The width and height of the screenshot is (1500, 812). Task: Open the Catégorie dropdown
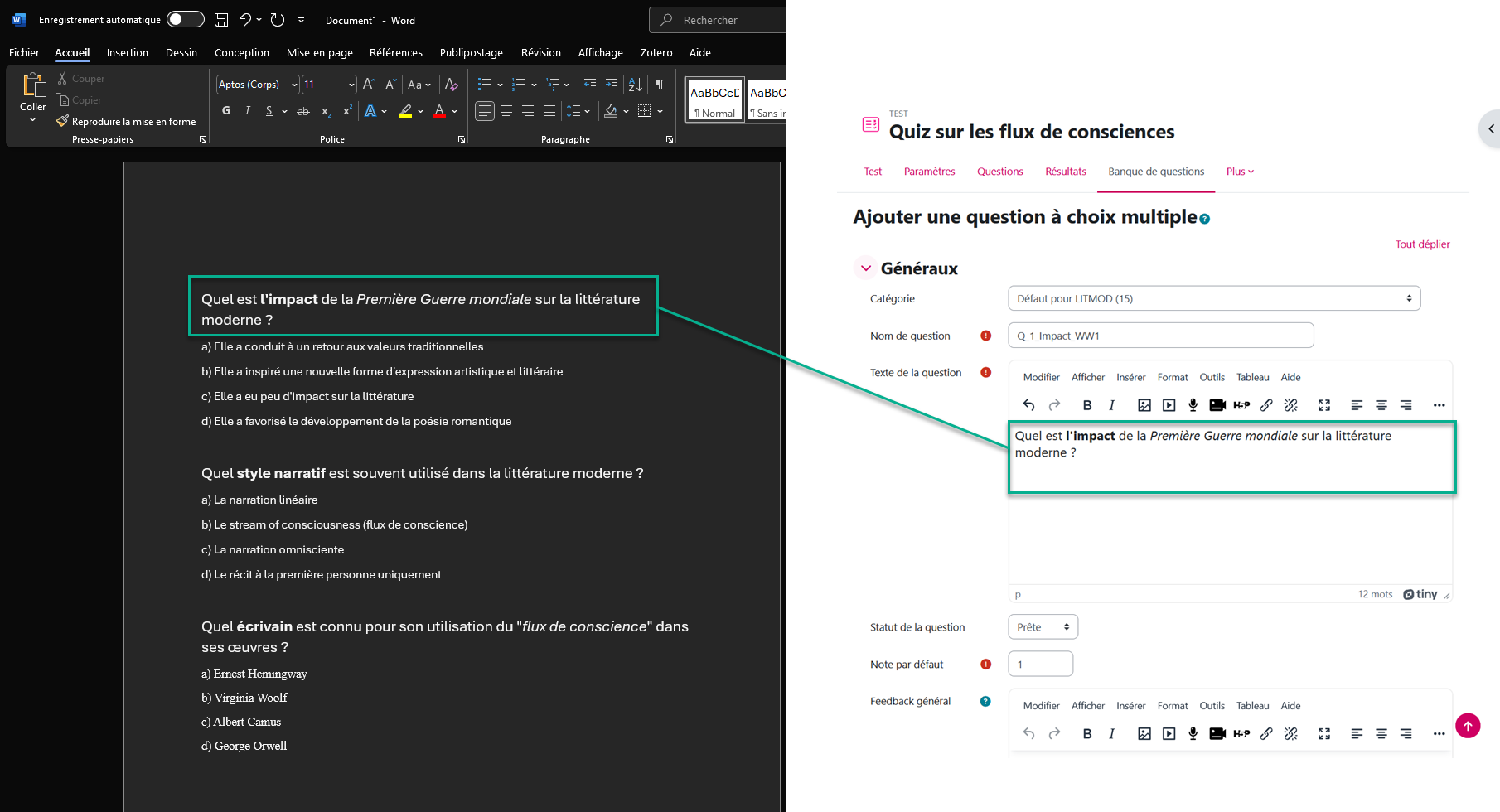coord(1213,298)
